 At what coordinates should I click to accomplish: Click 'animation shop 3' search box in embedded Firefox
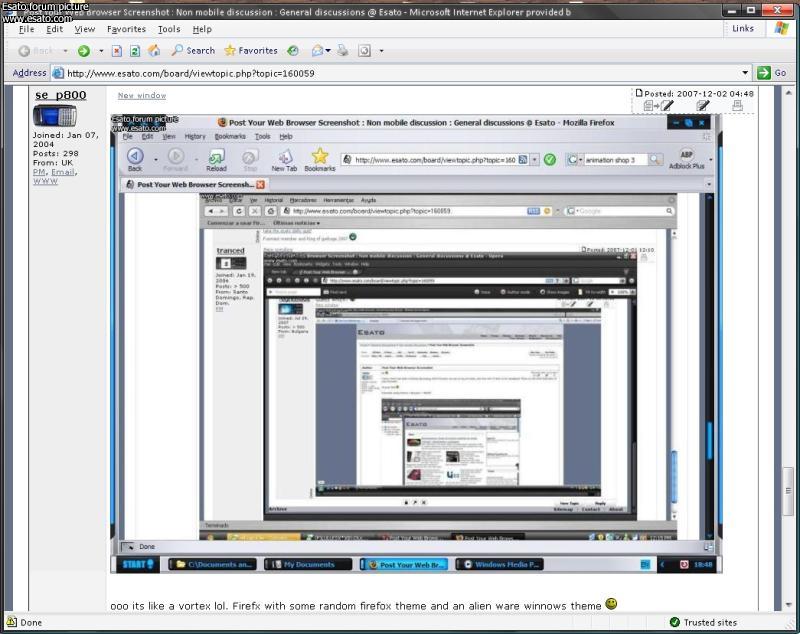tap(616, 160)
